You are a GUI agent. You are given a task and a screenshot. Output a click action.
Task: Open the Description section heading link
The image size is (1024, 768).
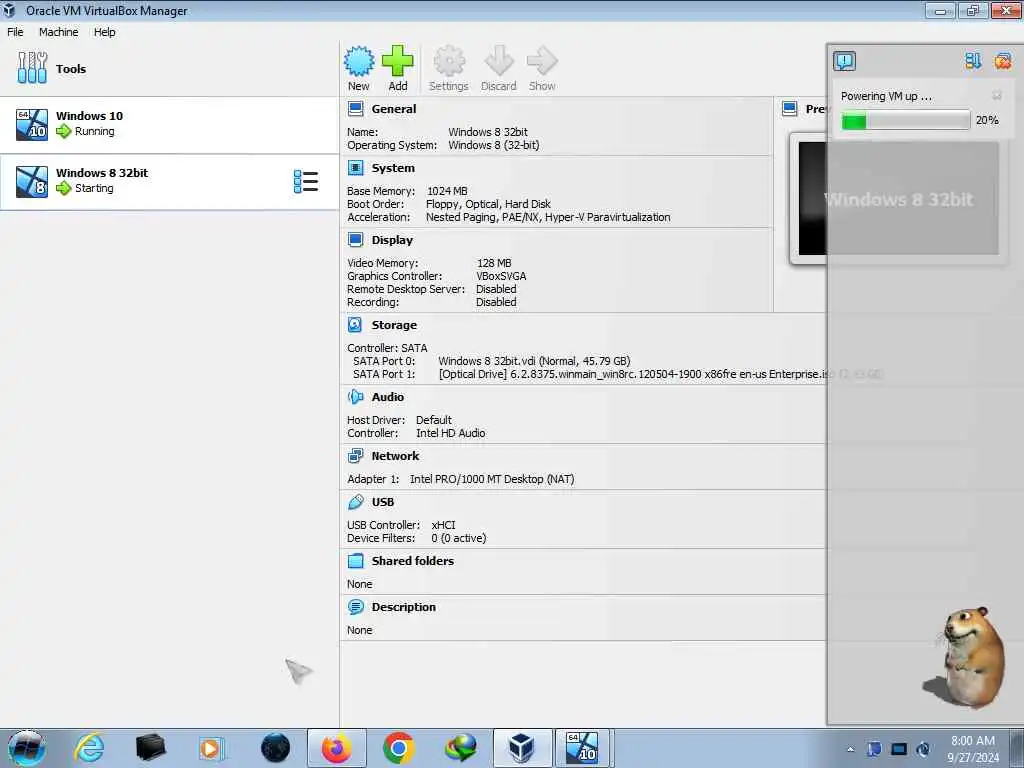(404, 607)
